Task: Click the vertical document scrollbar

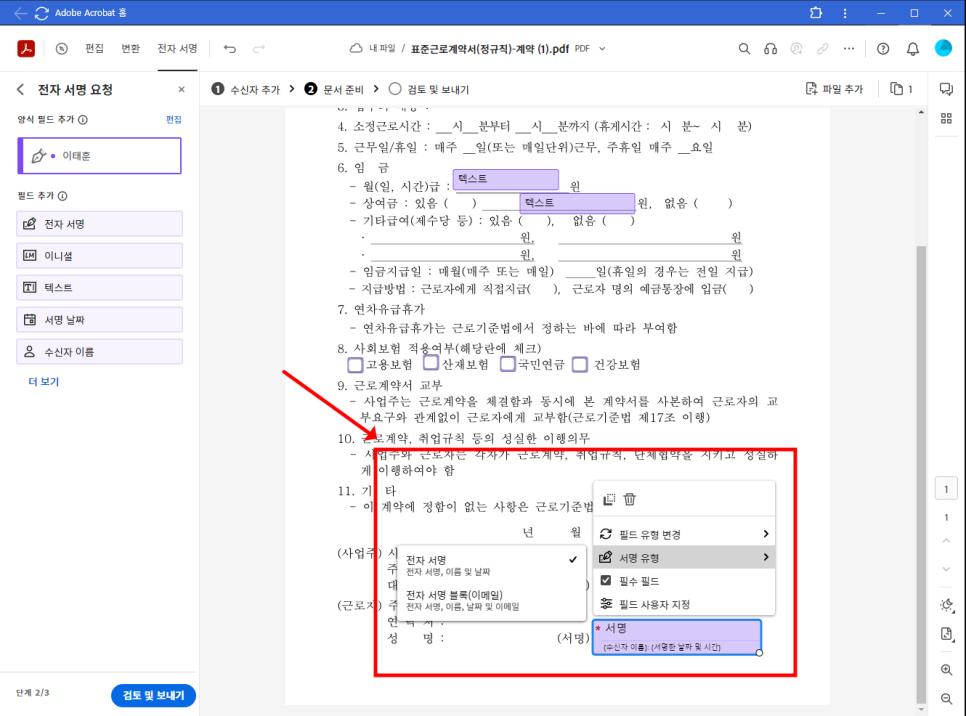Action: [x=921, y=474]
